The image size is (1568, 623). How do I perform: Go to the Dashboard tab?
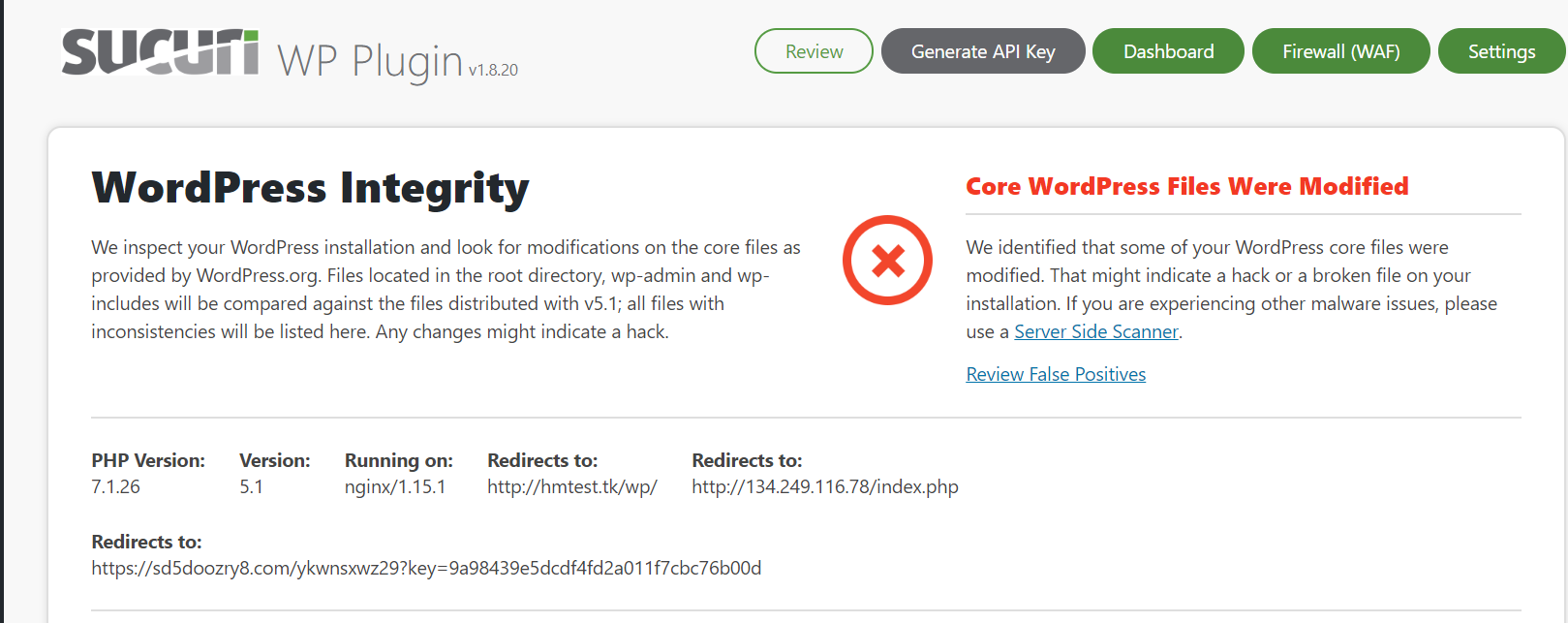pos(1168,51)
